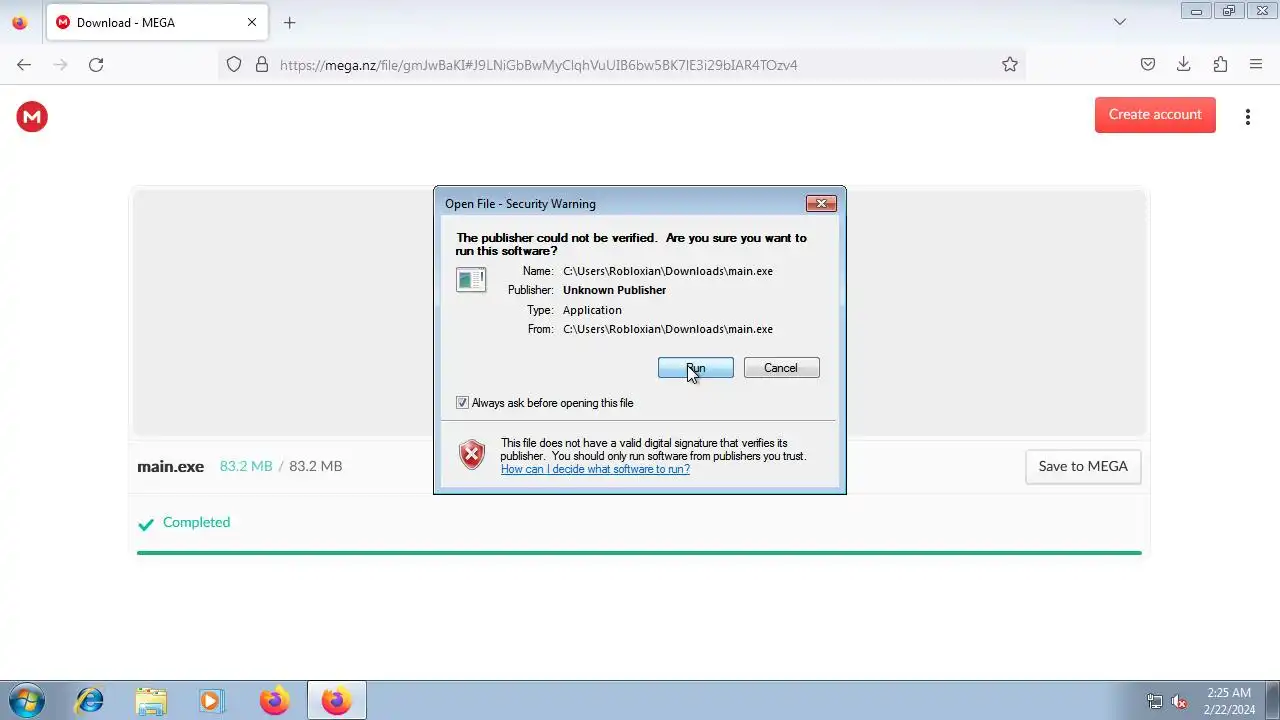Click the first Firefox taskbar icon
The width and height of the screenshot is (1280, 720).
(274, 701)
